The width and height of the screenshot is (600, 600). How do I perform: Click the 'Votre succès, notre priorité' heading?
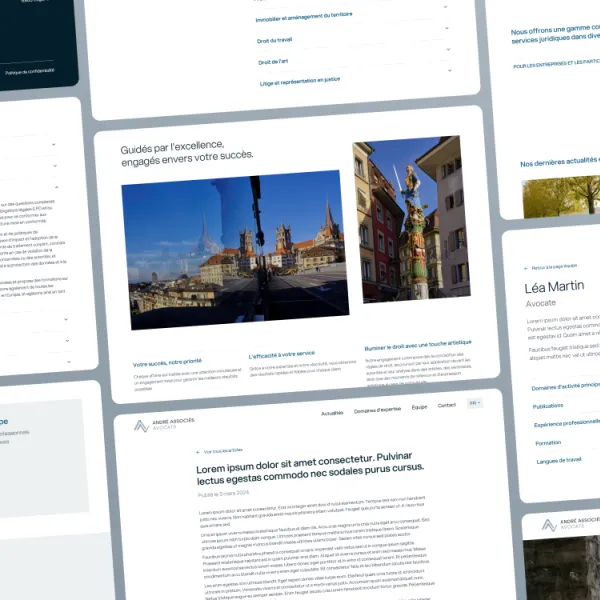click(167, 363)
